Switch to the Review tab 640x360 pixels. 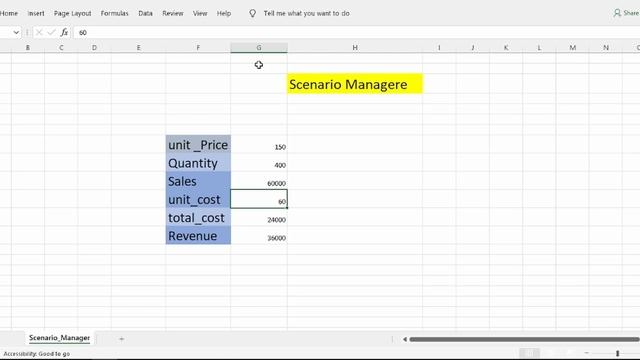(173, 13)
